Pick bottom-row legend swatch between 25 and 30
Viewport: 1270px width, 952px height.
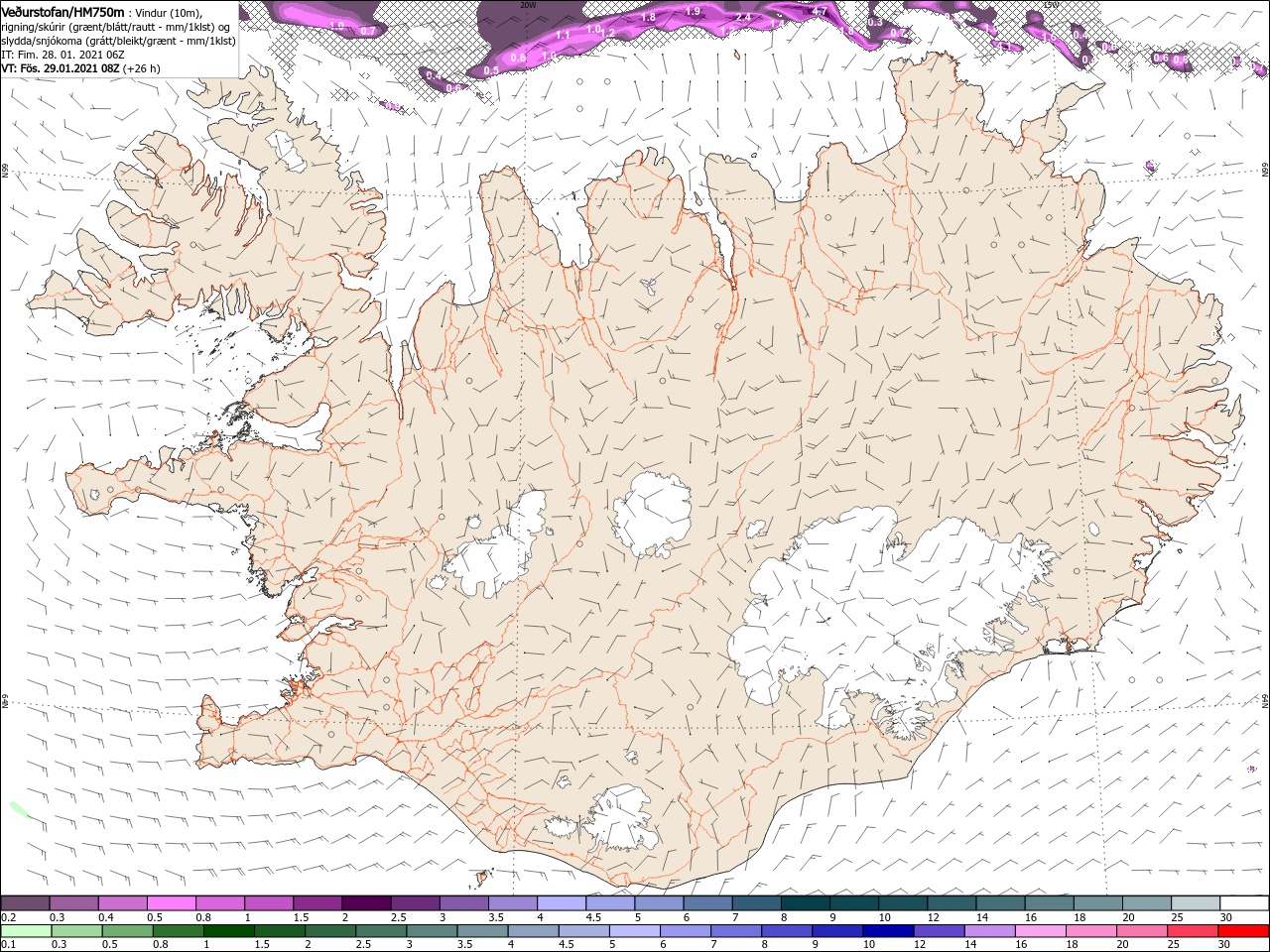coord(1194,931)
